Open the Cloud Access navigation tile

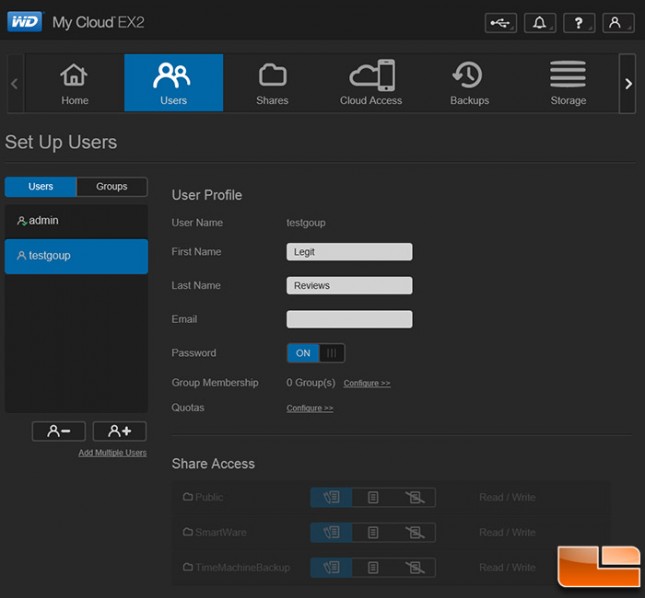click(371, 83)
